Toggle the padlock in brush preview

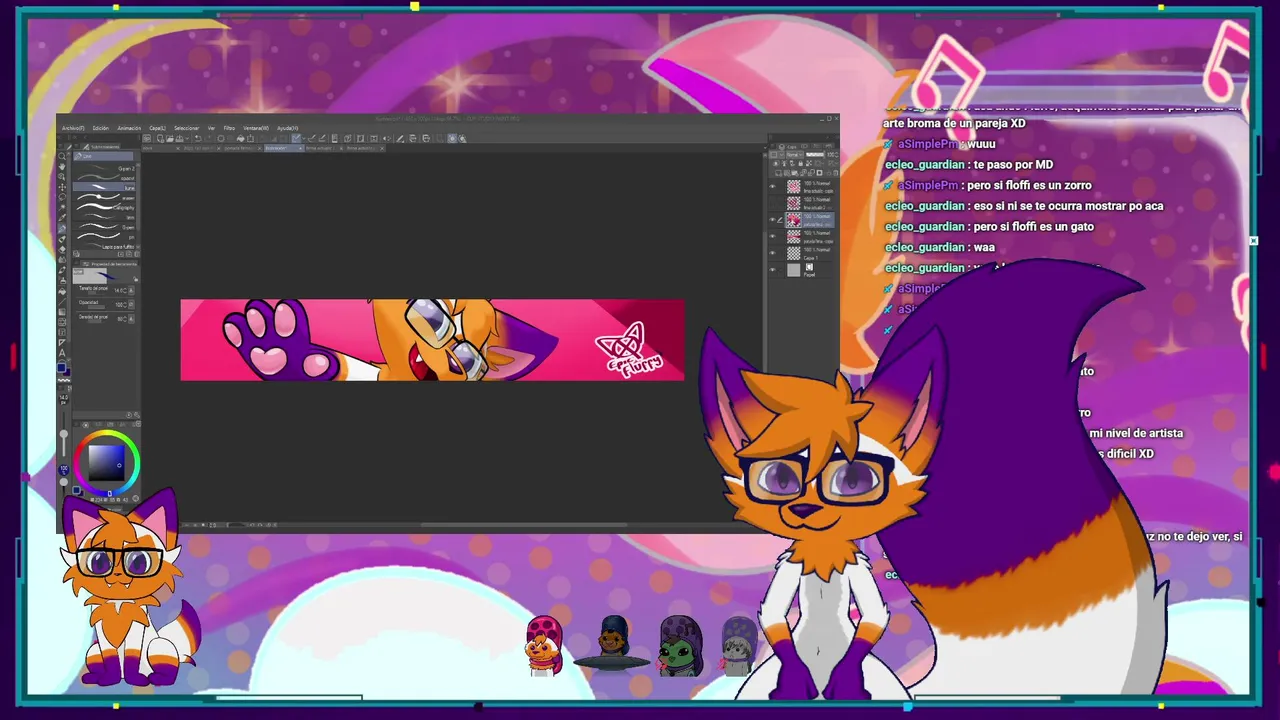[135, 279]
